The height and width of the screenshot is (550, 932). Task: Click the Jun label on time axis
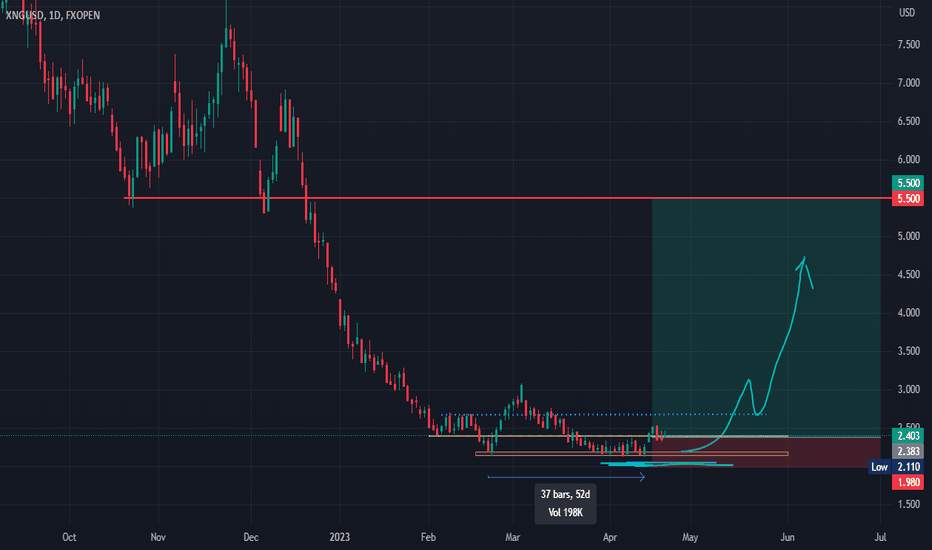(x=787, y=538)
